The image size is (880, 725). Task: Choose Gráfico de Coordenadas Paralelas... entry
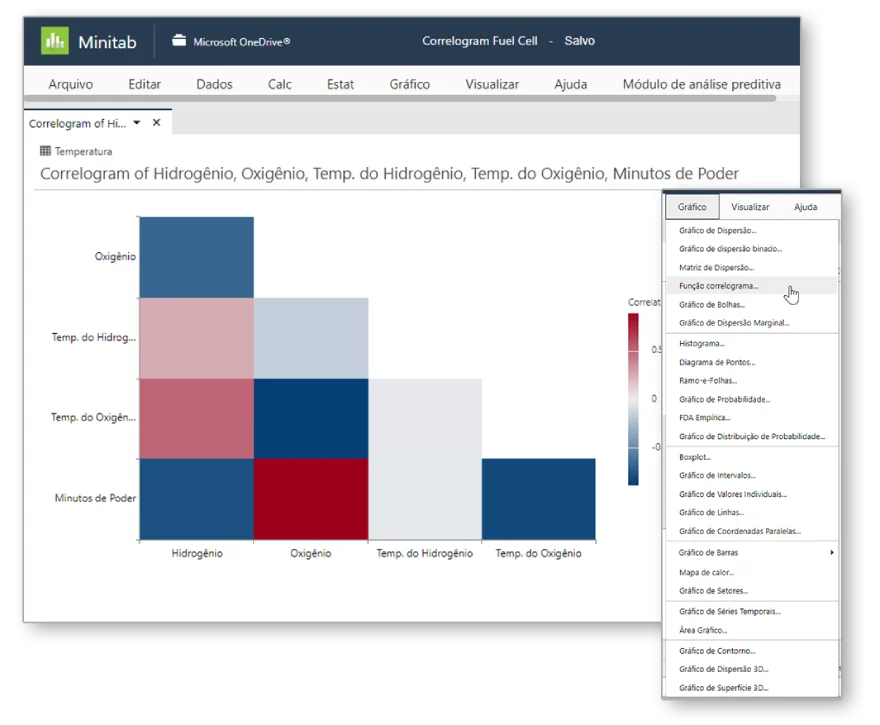[751, 531]
